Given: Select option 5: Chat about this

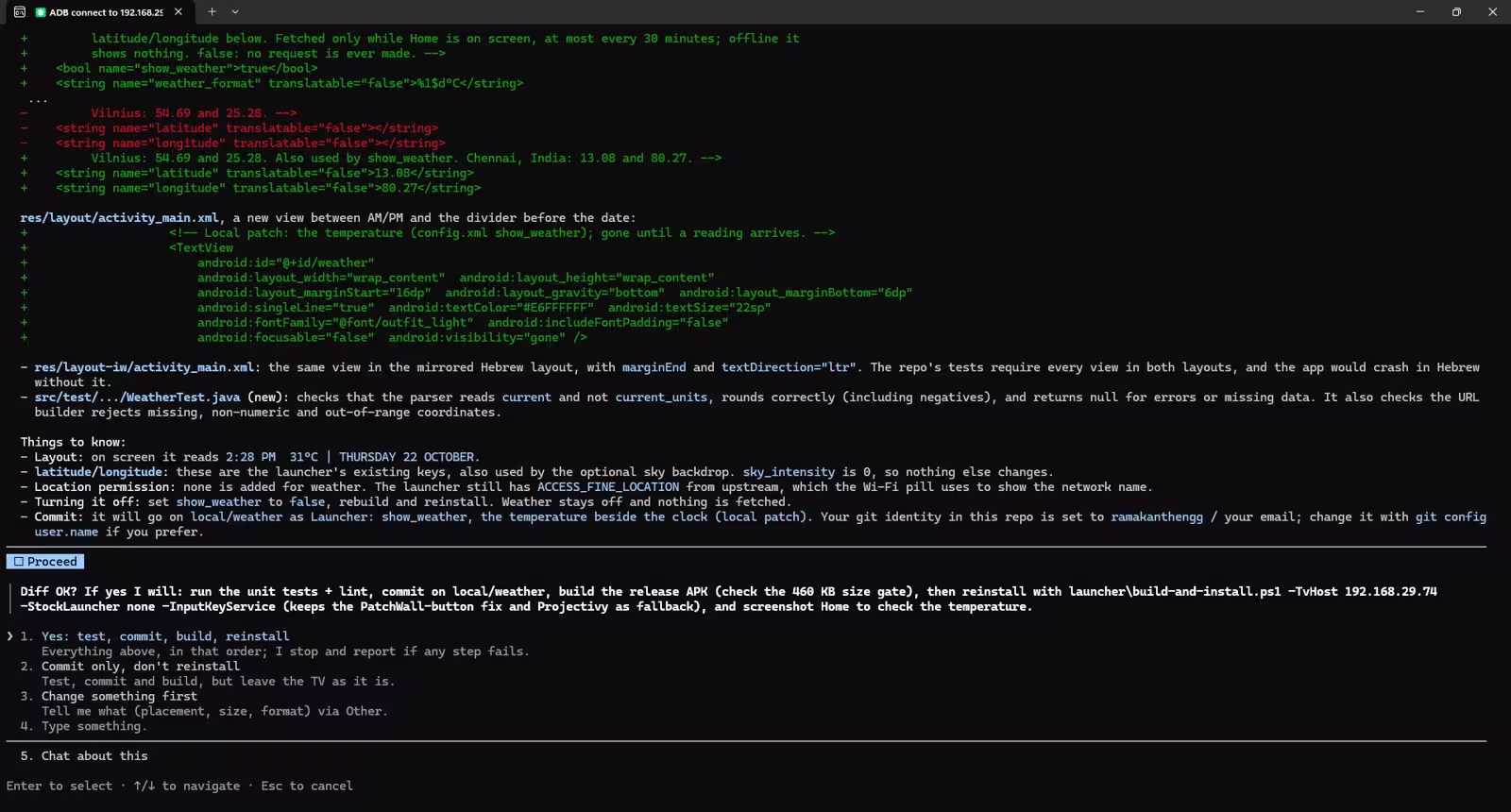Looking at the screenshot, I should click(94, 756).
